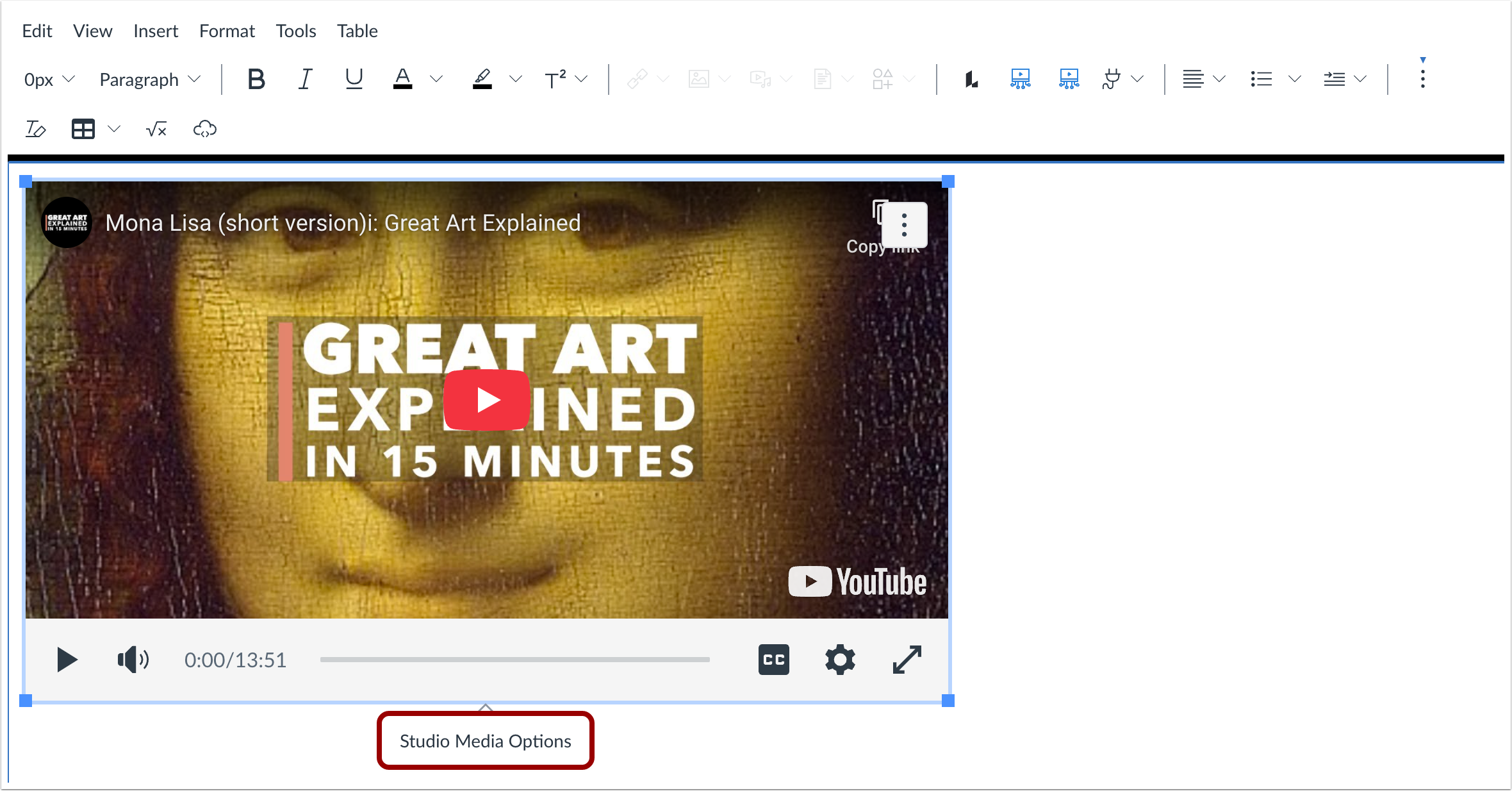This screenshot has width=1512, height=791.
Task: Mute the video volume
Action: coord(131,660)
